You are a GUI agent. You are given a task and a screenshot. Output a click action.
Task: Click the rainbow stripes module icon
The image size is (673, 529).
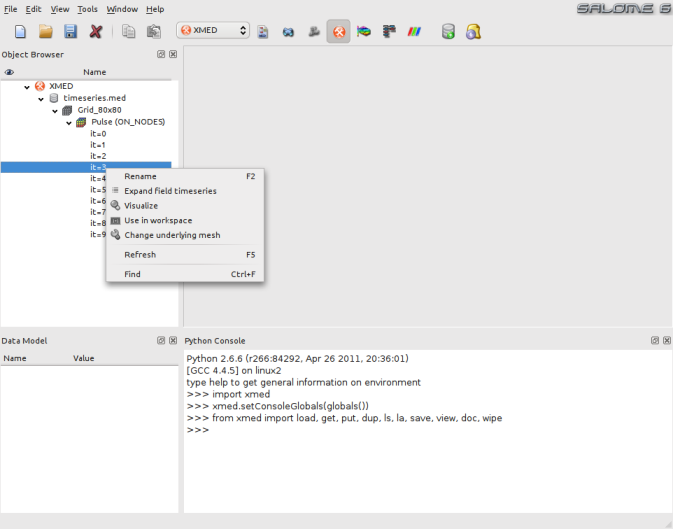pyautogui.click(x=414, y=31)
